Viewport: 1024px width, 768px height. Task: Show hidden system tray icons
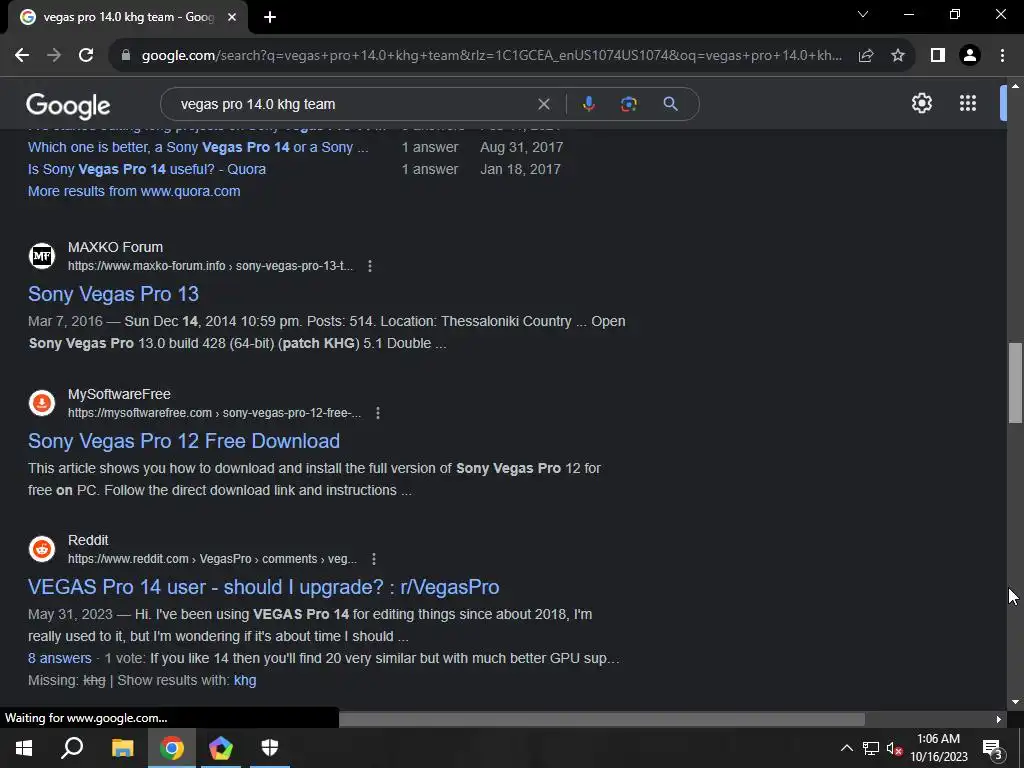click(846, 748)
